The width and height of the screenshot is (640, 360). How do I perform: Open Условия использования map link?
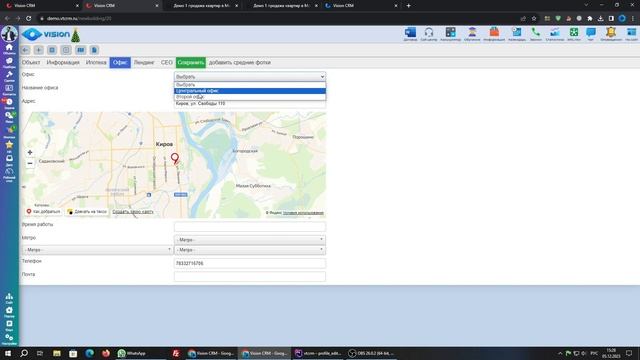point(303,213)
